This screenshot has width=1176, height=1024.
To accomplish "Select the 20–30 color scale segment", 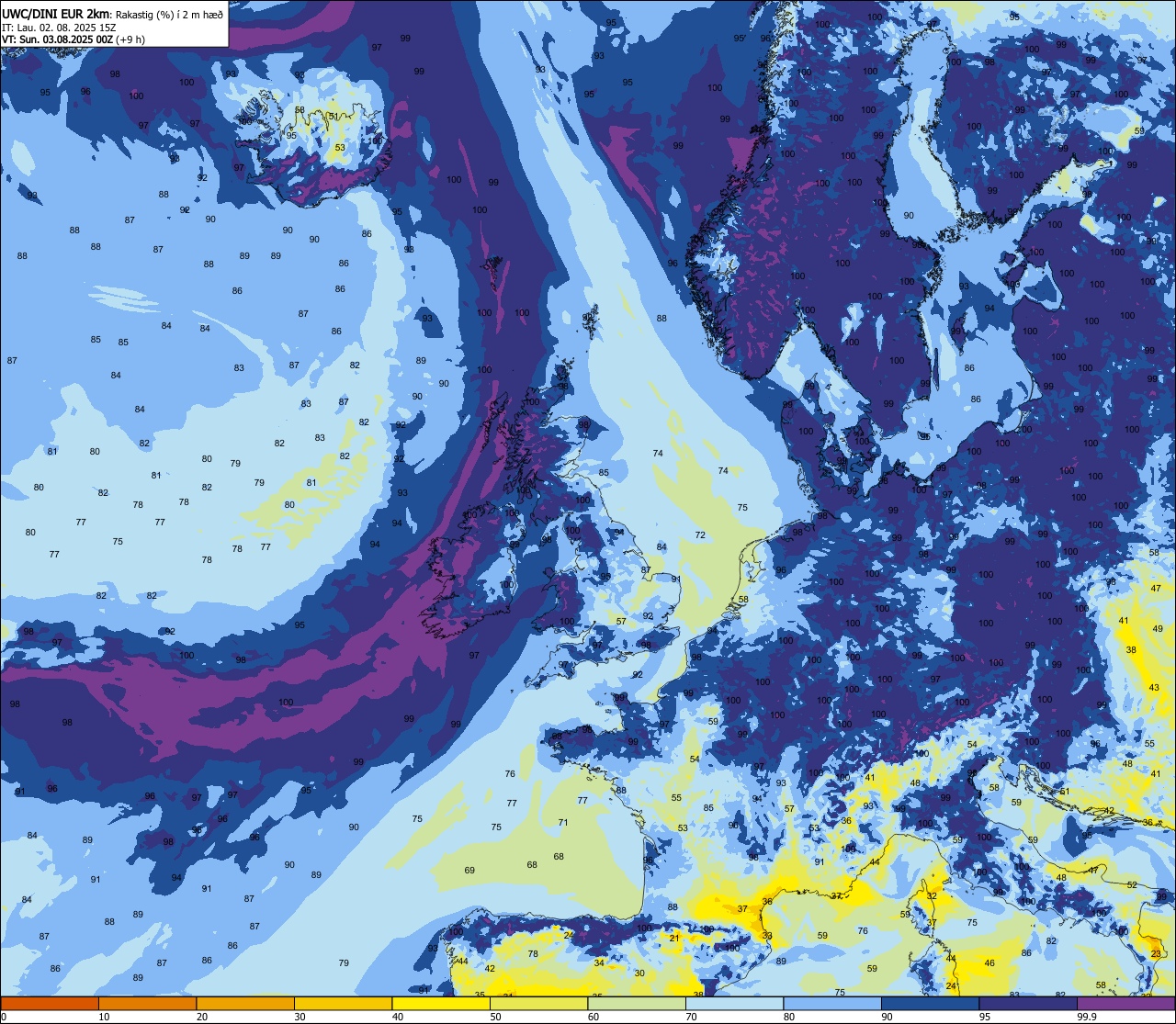I will pyautogui.click(x=245, y=1003).
